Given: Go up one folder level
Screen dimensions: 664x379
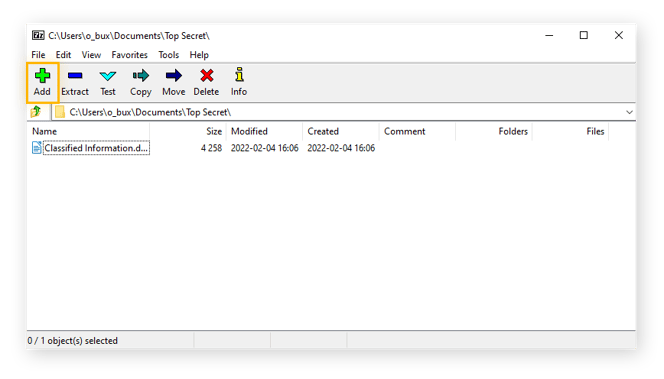Looking at the screenshot, I should [36, 112].
